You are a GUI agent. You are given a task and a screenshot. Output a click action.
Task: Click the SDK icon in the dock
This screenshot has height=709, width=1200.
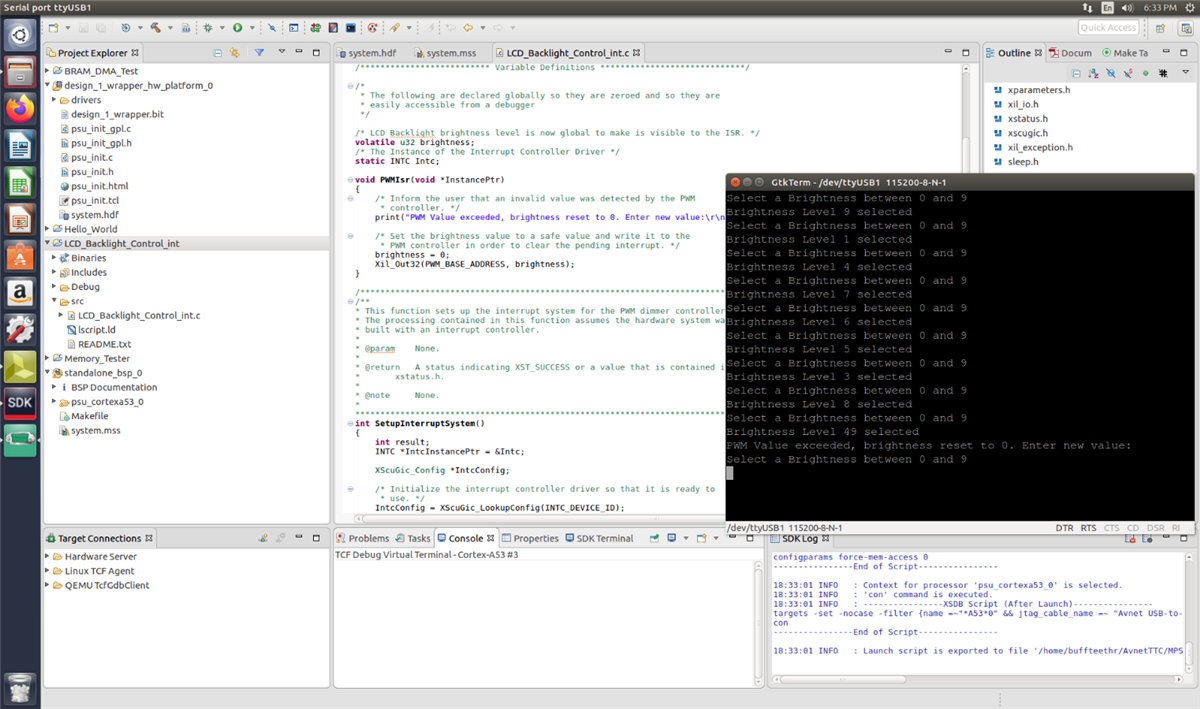click(x=20, y=402)
